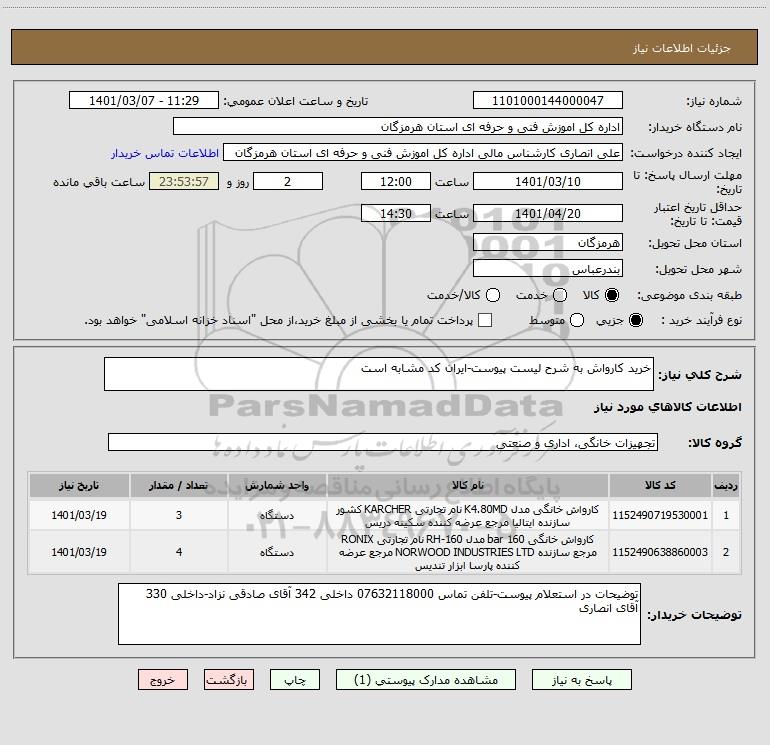Viewport: 770px width, 745px height.
Task: Select the خدمت radio button
Action: [560, 295]
